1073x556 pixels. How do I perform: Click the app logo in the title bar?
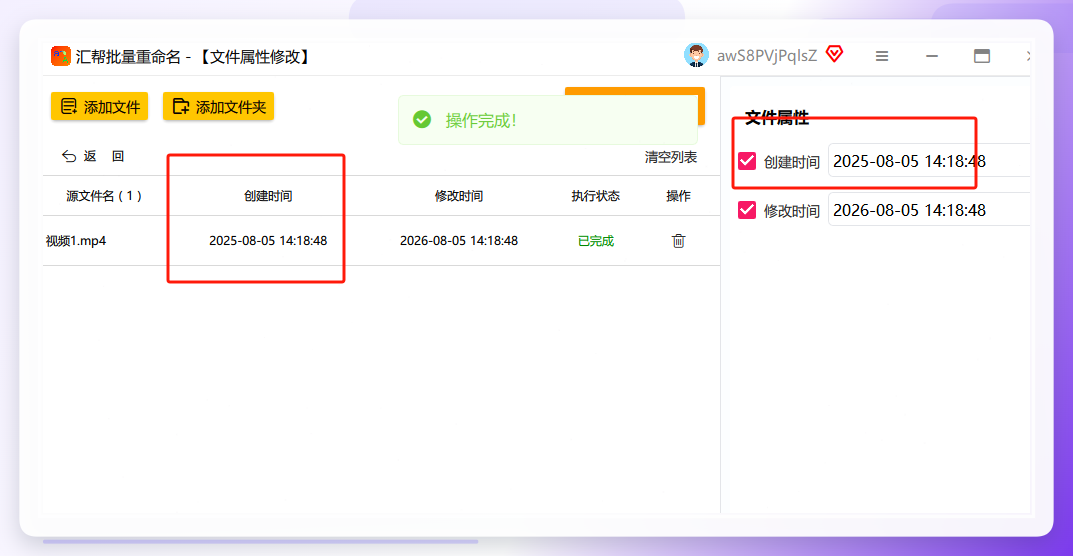point(61,56)
